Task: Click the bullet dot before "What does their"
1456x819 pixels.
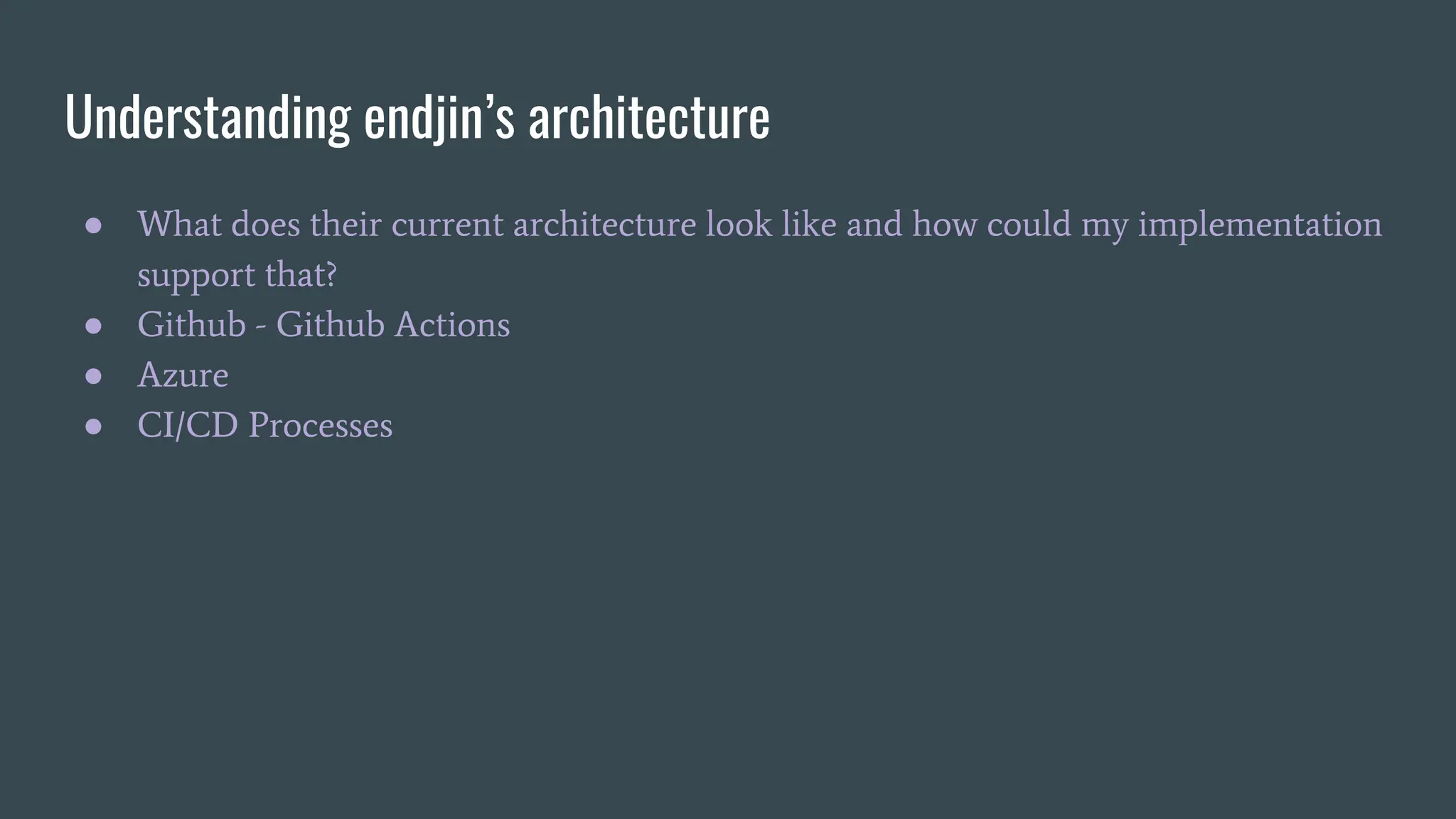Action: coord(93,226)
